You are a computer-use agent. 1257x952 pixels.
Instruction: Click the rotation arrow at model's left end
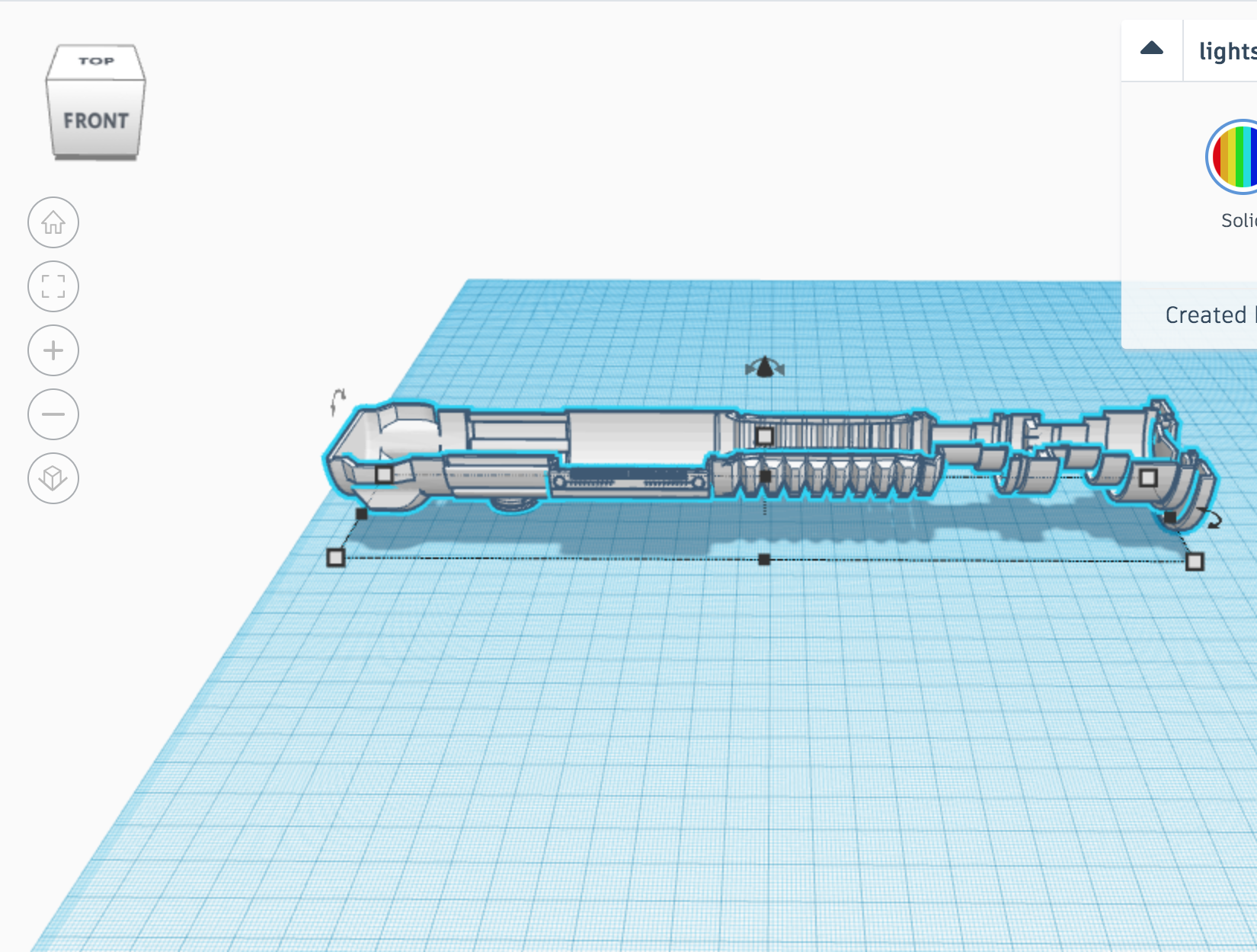[337, 401]
